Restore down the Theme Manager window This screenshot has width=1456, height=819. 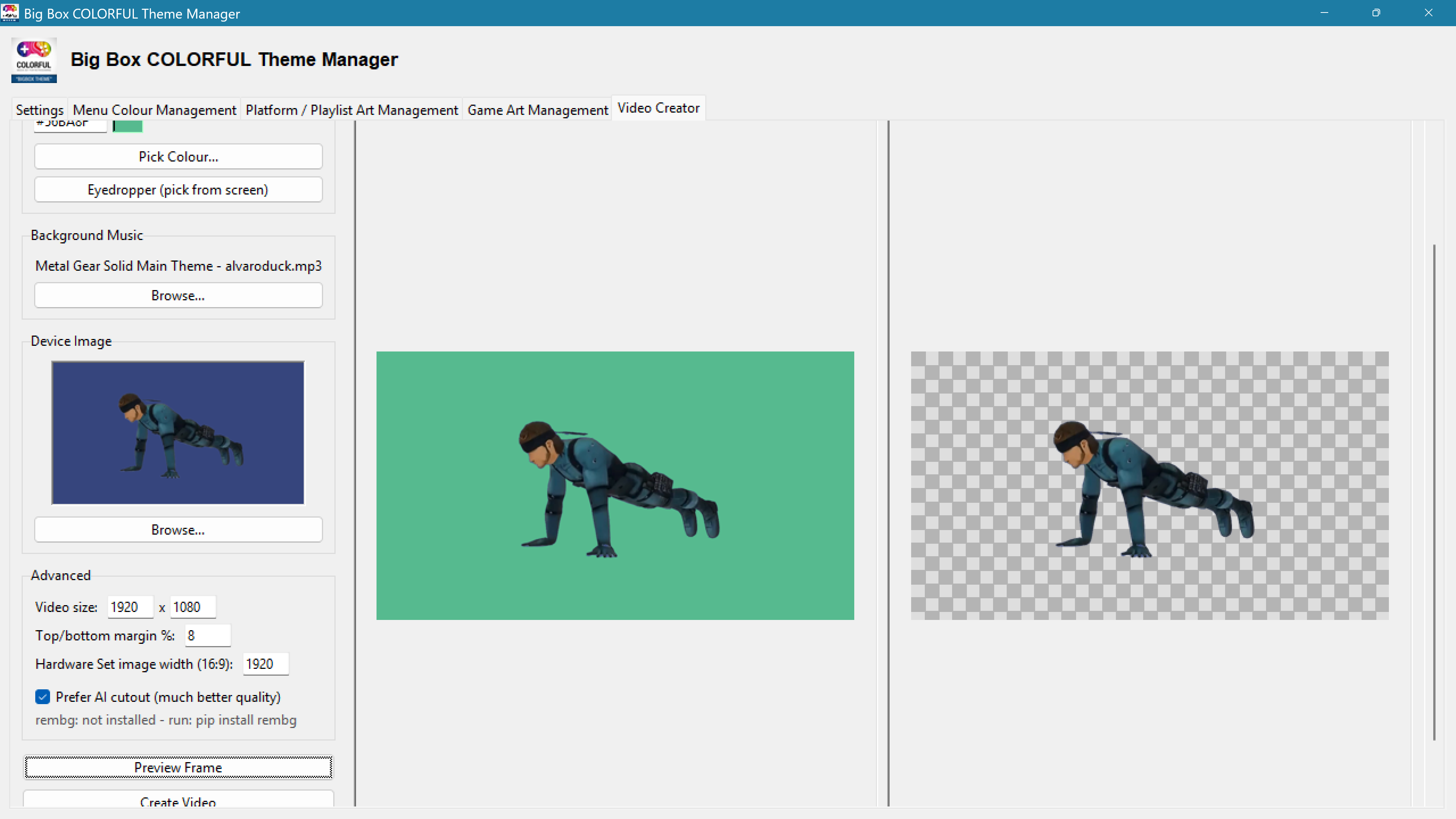tap(1376, 13)
